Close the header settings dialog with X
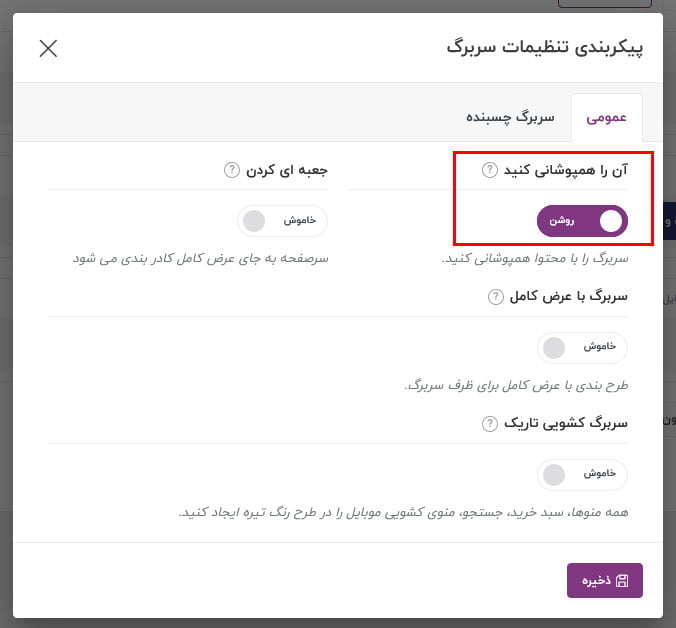676x628 pixels. [48, 48]
